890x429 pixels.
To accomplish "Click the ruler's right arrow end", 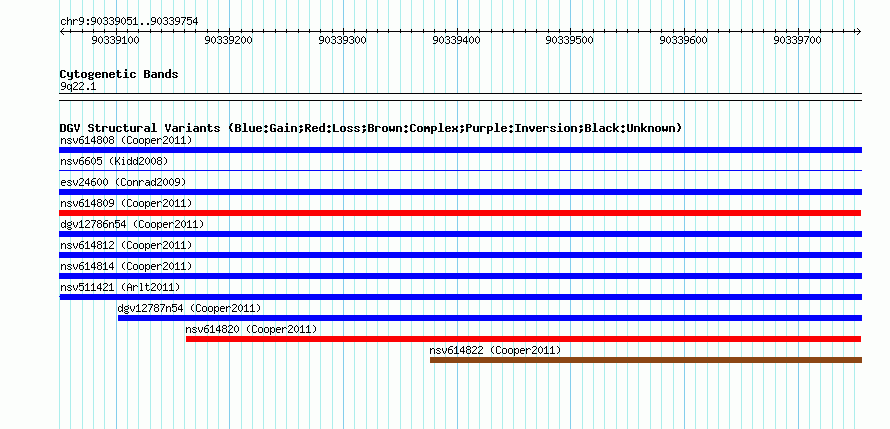I will tap(858, 31).
